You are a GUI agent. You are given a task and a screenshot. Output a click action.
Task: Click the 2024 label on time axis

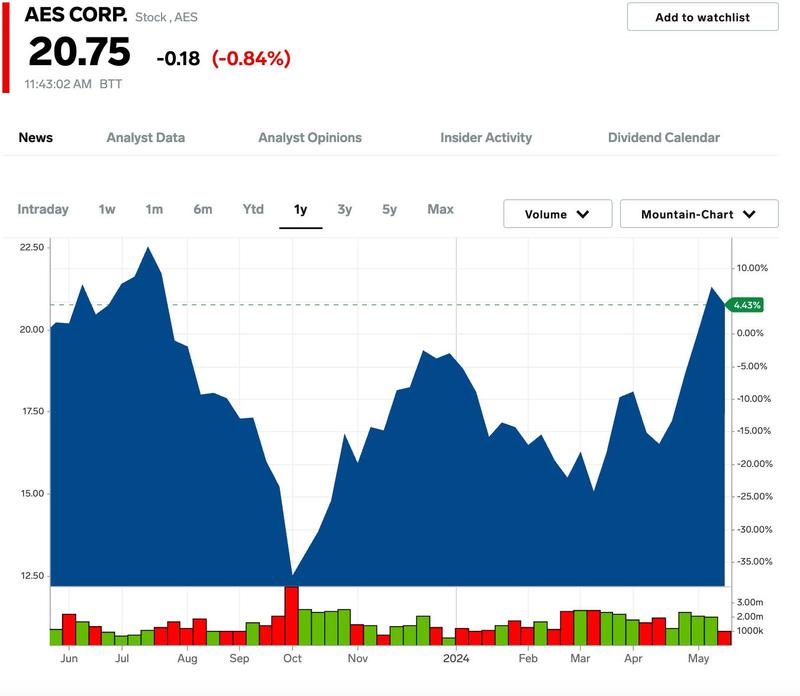point(456,658)
